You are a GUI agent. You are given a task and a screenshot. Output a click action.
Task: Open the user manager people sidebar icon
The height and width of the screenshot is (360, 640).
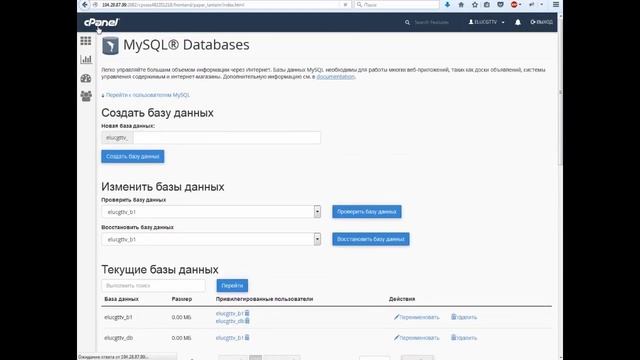(86, 96)
